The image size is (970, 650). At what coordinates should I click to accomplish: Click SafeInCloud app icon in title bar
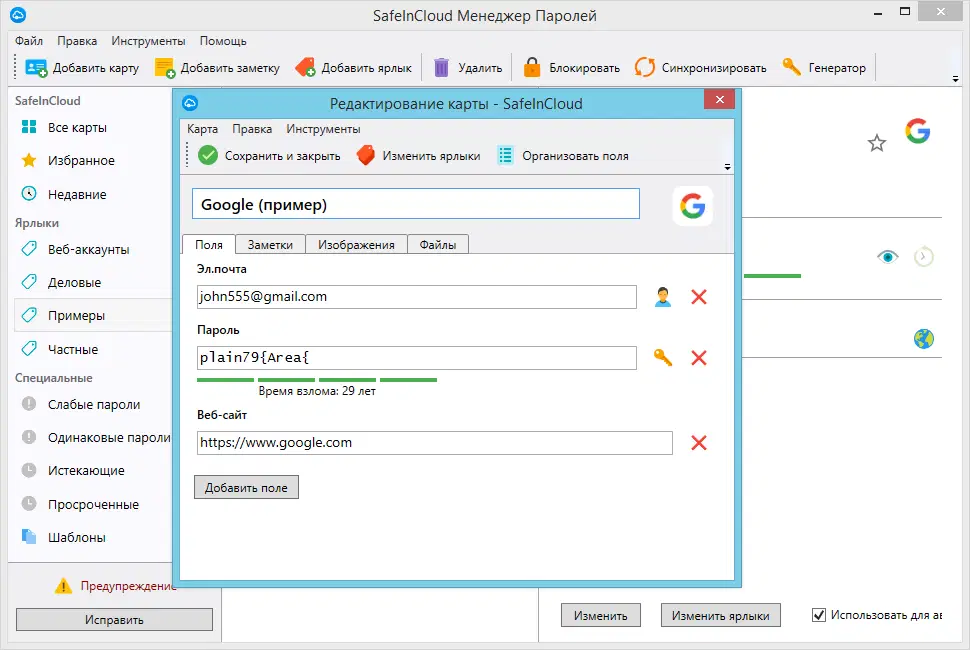click(18, 15)
